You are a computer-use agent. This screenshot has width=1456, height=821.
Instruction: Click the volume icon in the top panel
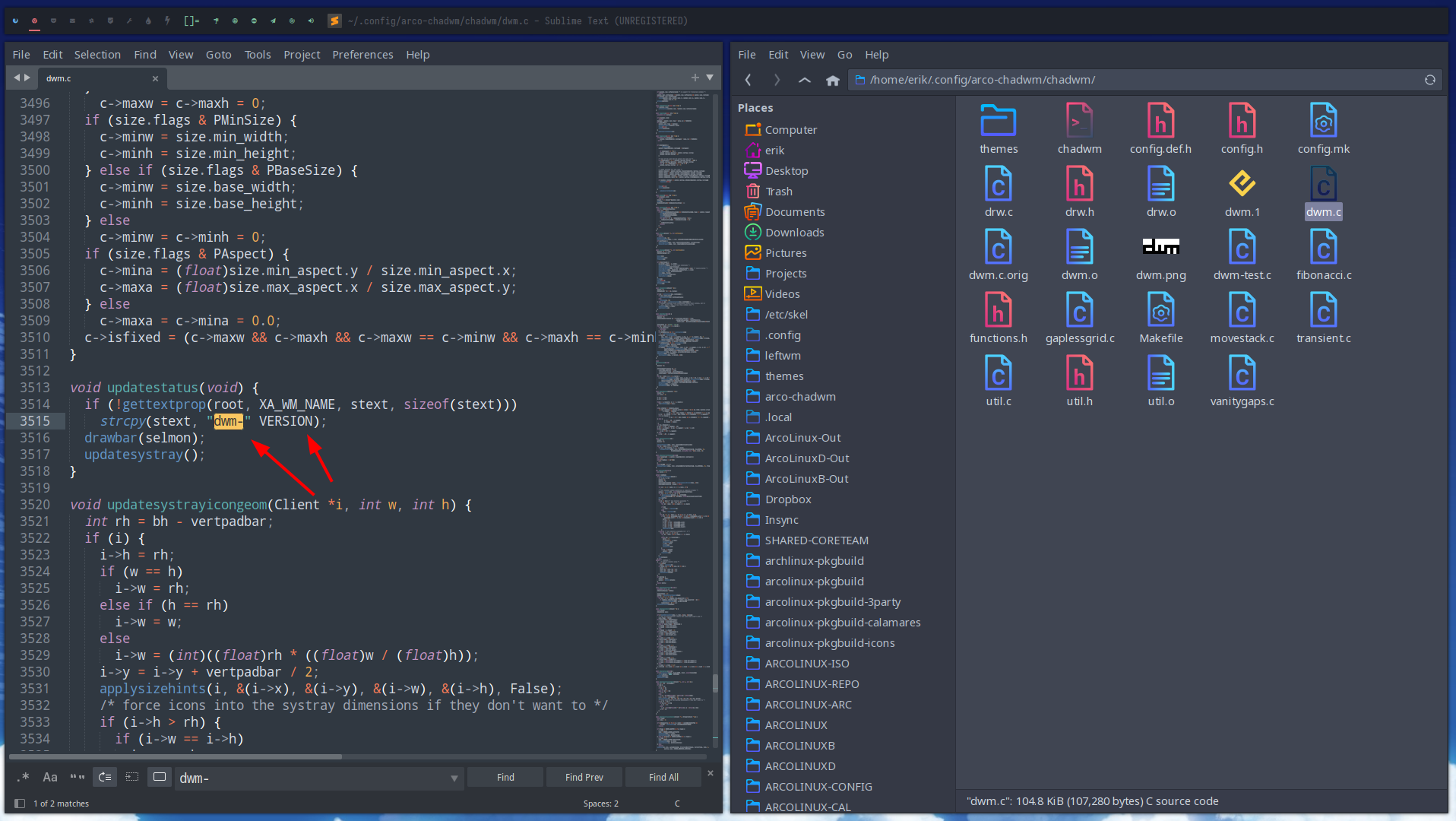click(x=311, y=21)
